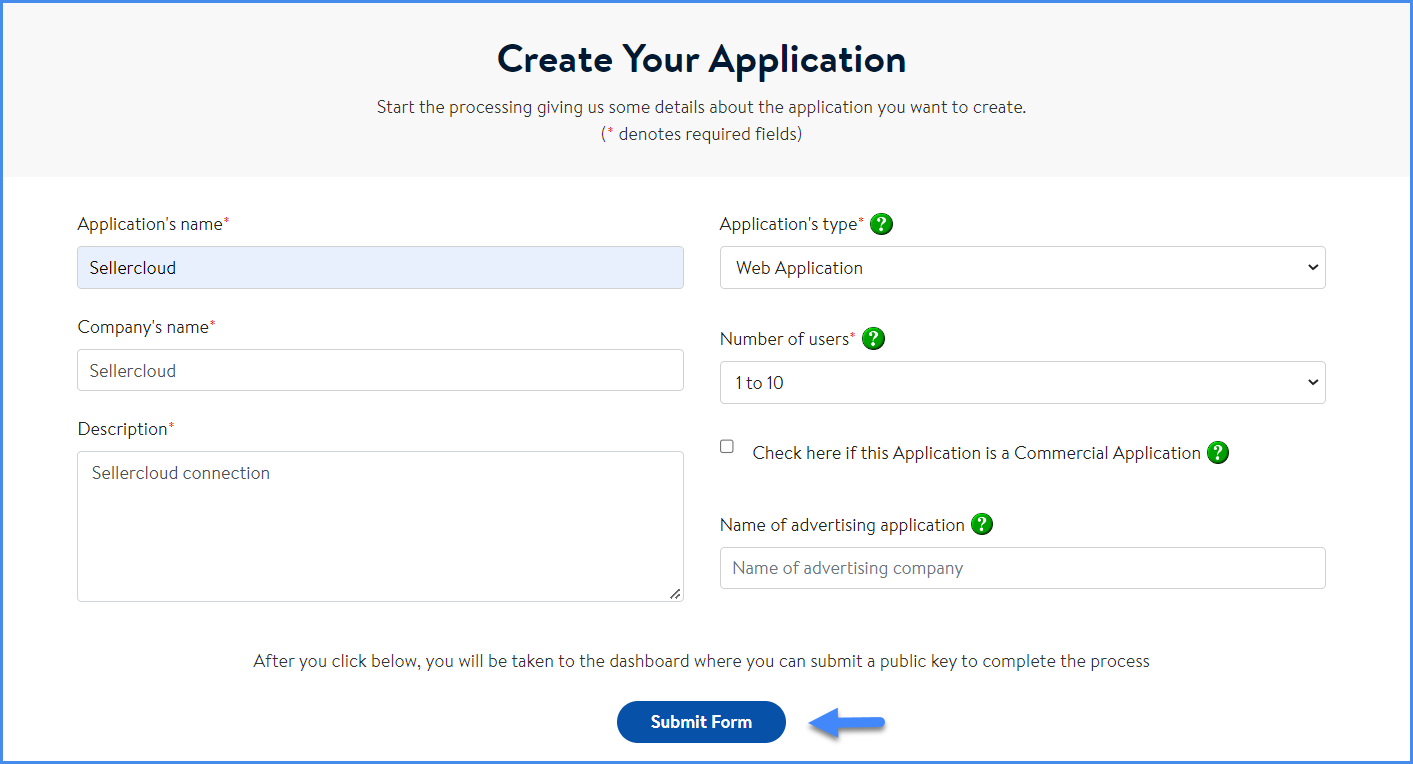Focus the Company's name input field
This screenshot has height=764, width=1413.
tap(380, 370)
